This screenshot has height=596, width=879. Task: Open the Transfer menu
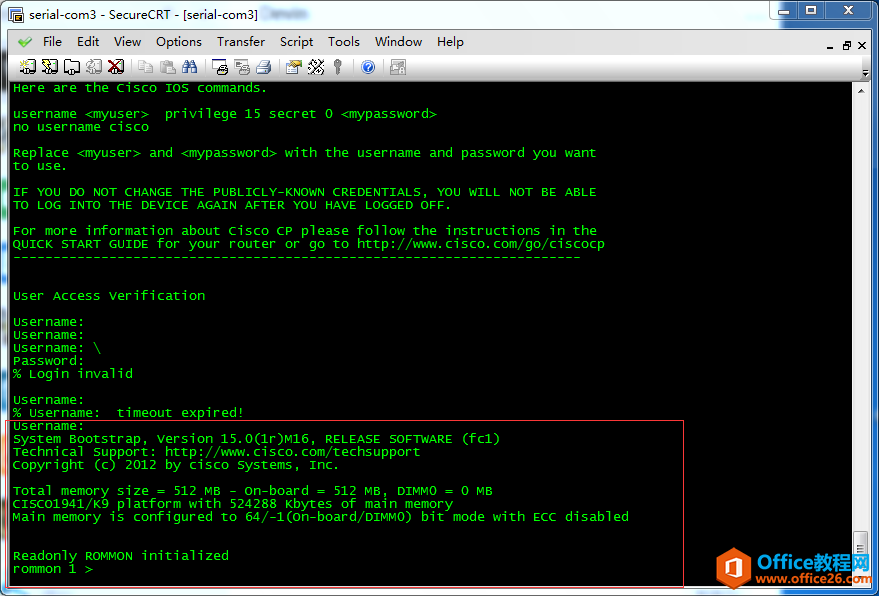point(241,42)
